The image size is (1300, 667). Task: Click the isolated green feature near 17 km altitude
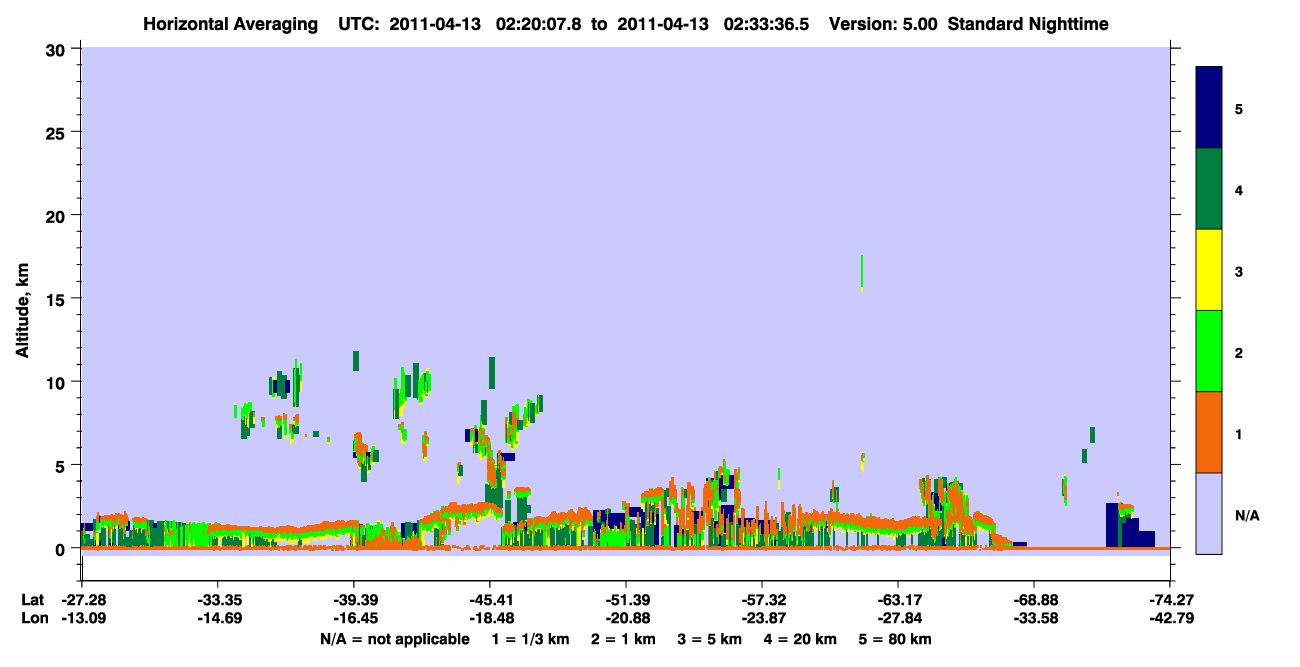pyautogui.click(x=862, y=272)
